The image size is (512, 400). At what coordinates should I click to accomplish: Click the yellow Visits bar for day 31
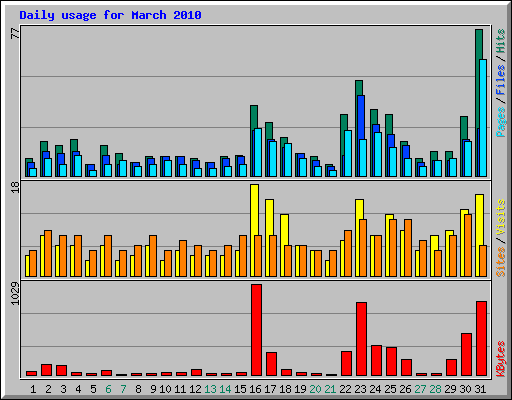[x=479, y=220]
